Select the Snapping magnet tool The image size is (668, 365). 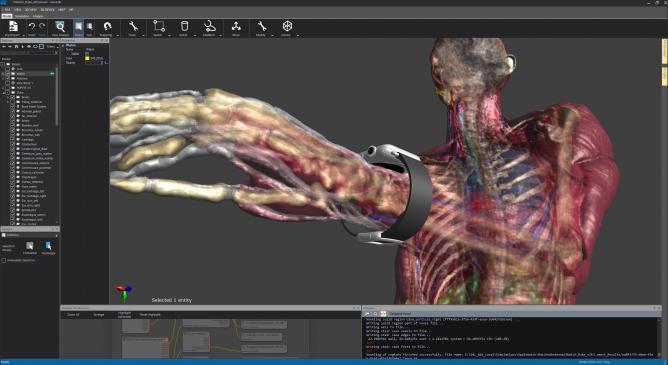(107, 26)
